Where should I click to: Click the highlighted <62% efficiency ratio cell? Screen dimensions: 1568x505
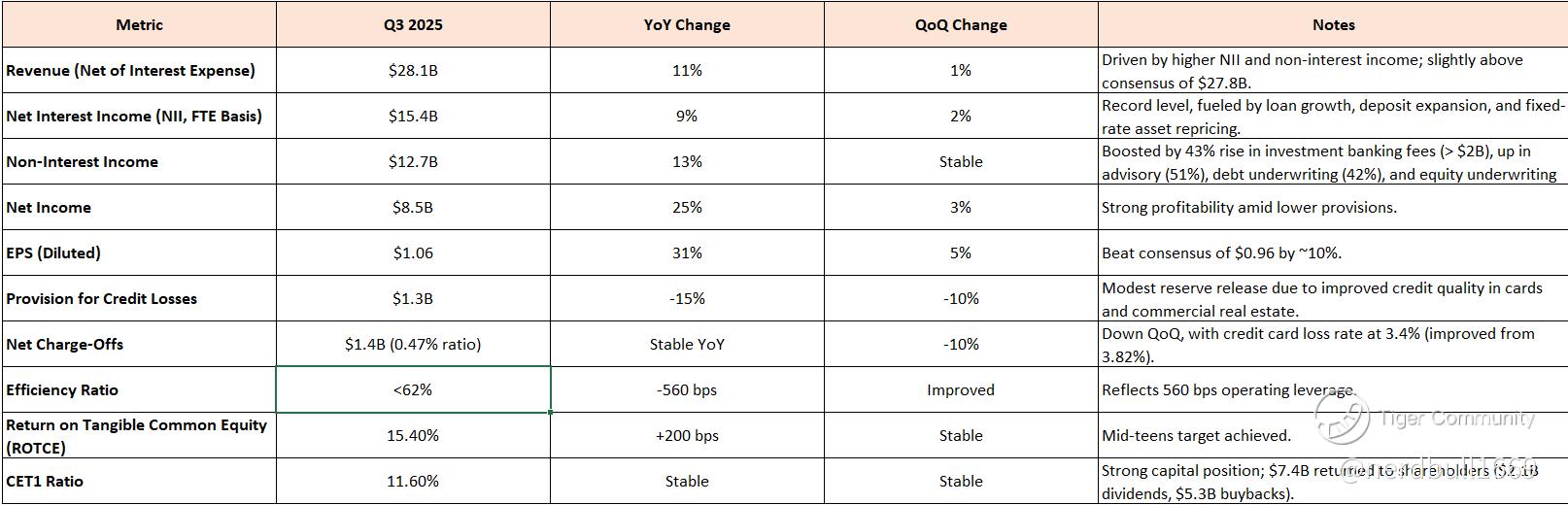point(413,389)
